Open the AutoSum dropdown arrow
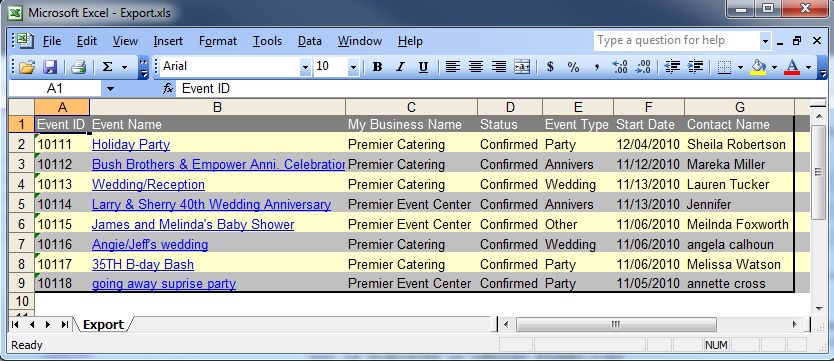Viewport: 834px width, 361px height. tap(124, 67)
